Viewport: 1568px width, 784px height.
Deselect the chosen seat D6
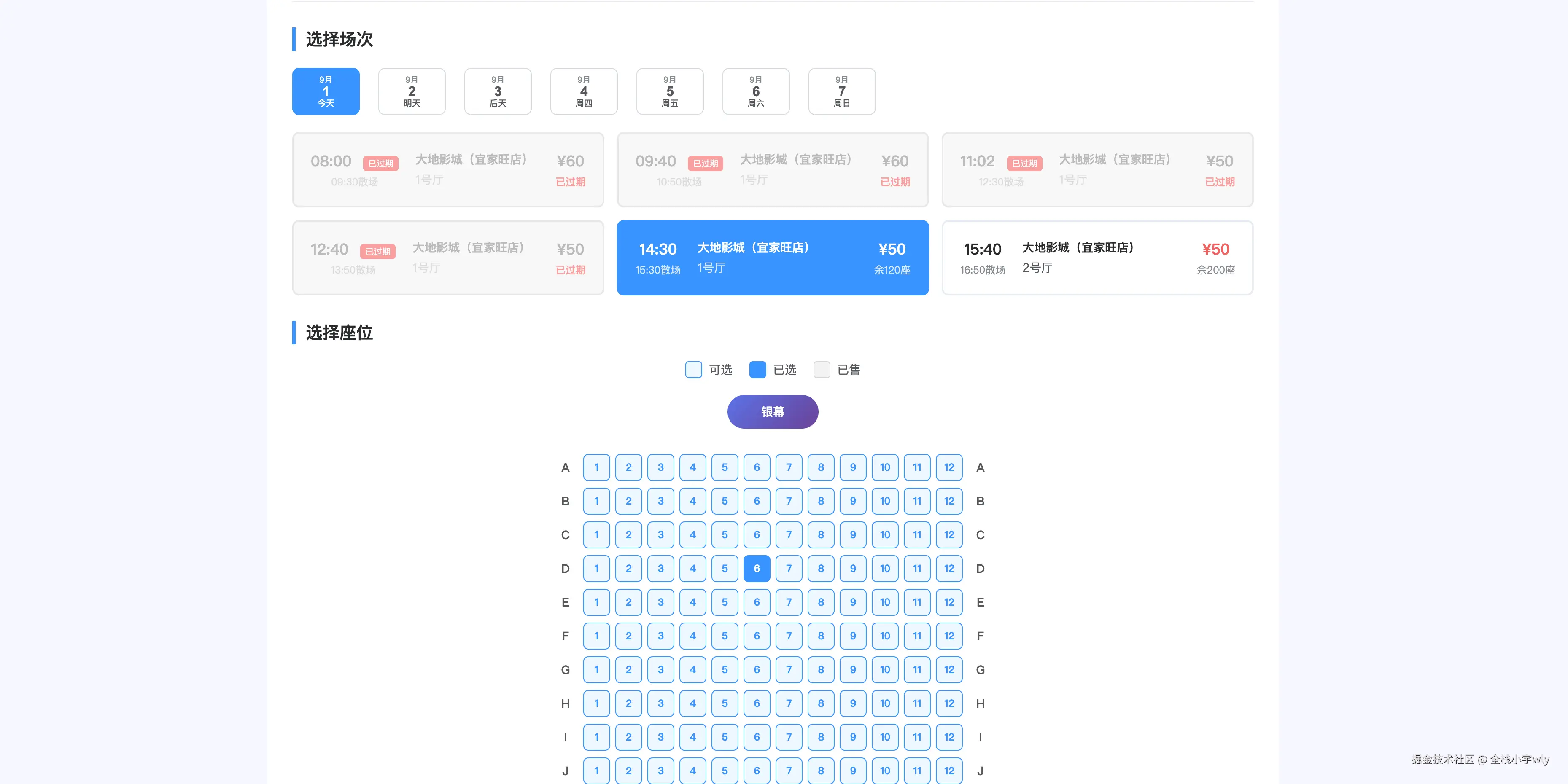click(x=757, y=568)
